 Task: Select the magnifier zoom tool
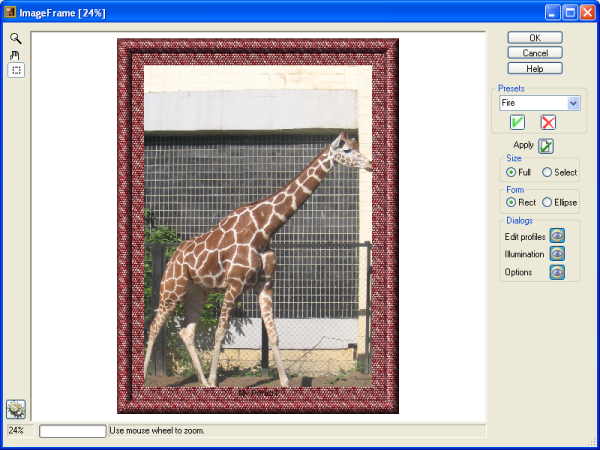click(16, 39)
